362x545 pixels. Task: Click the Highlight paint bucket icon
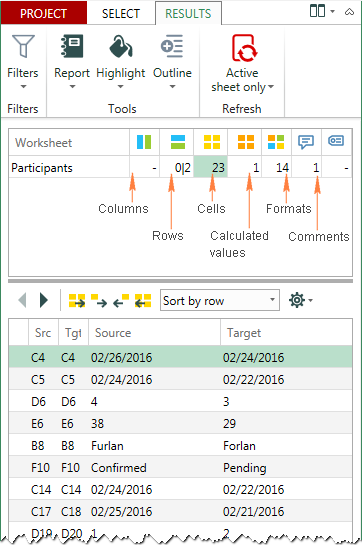pyautogui.click(x=121, y=46)
